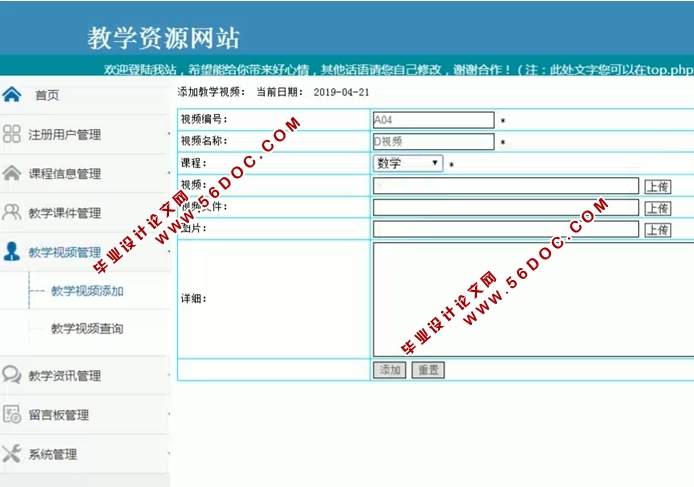Click the tools icon next to 系统管理
Viewport: 694px width, 487px height.
pyautogui.click(x=12, y=453)
